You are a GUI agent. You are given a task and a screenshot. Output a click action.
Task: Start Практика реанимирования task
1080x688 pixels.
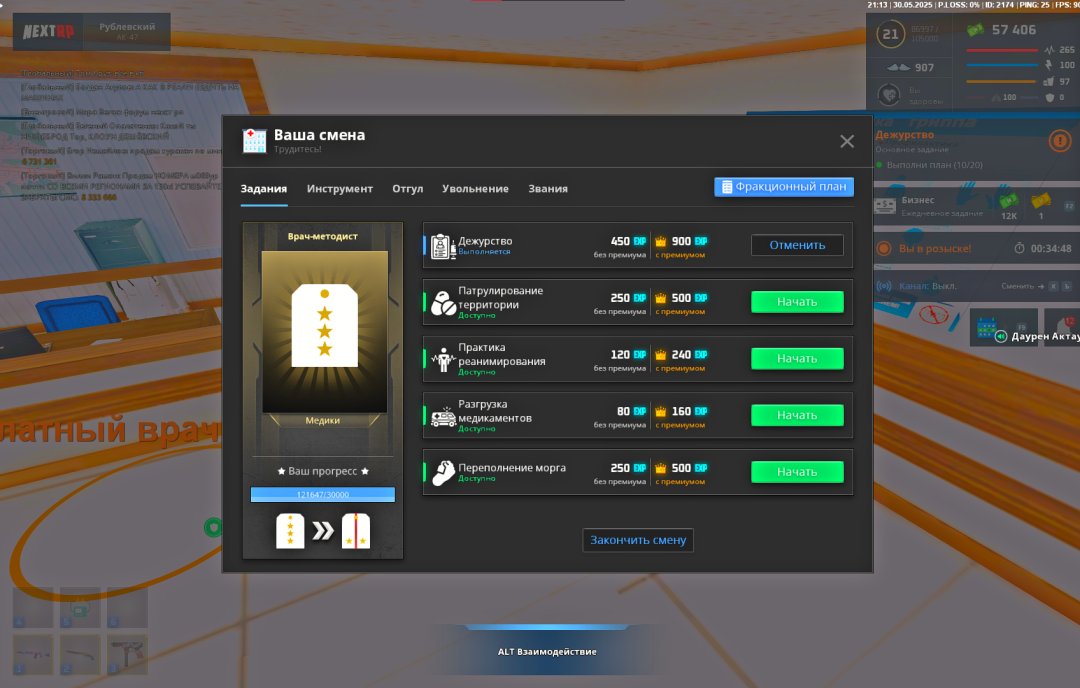797,358
